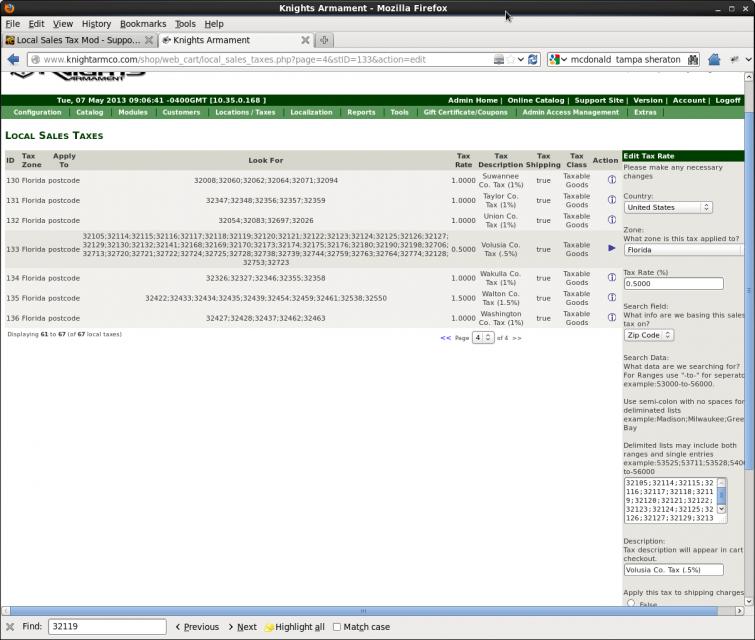Open Extras admin menu
This screenshot has height=640, width=755.
pyautogui.click(x=645, y=112)
